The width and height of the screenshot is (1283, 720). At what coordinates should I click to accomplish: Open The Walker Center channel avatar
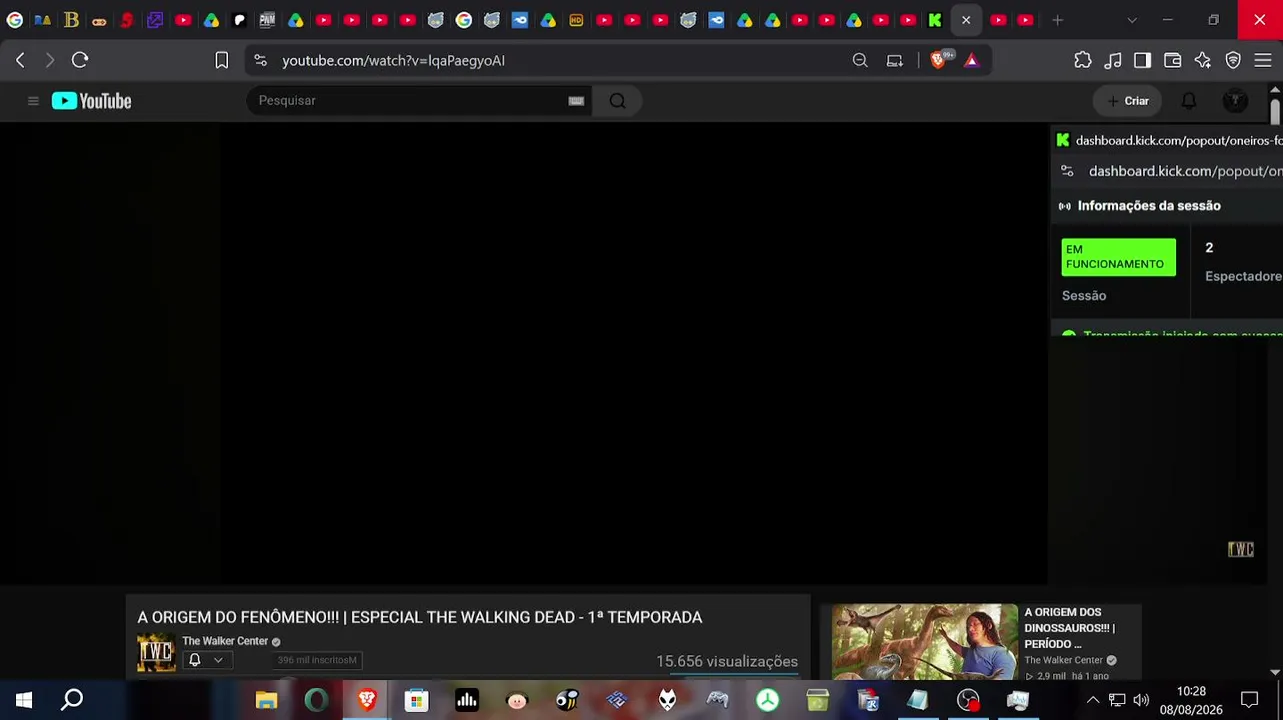(156, 653)
